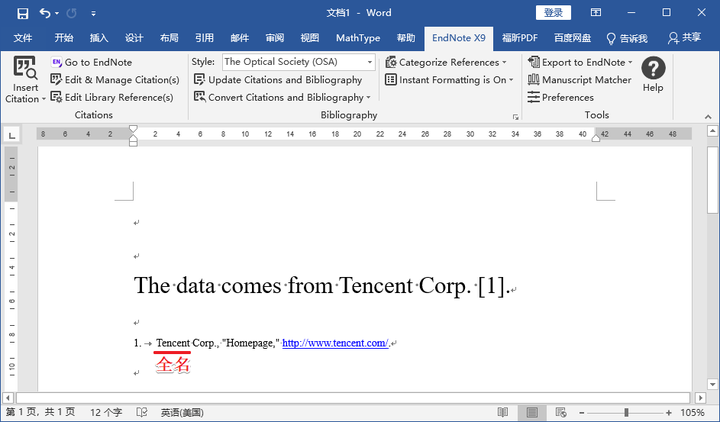The image size is (720, 422).
Task: Open Export to EndNote menu
Action: coord(580,62)
